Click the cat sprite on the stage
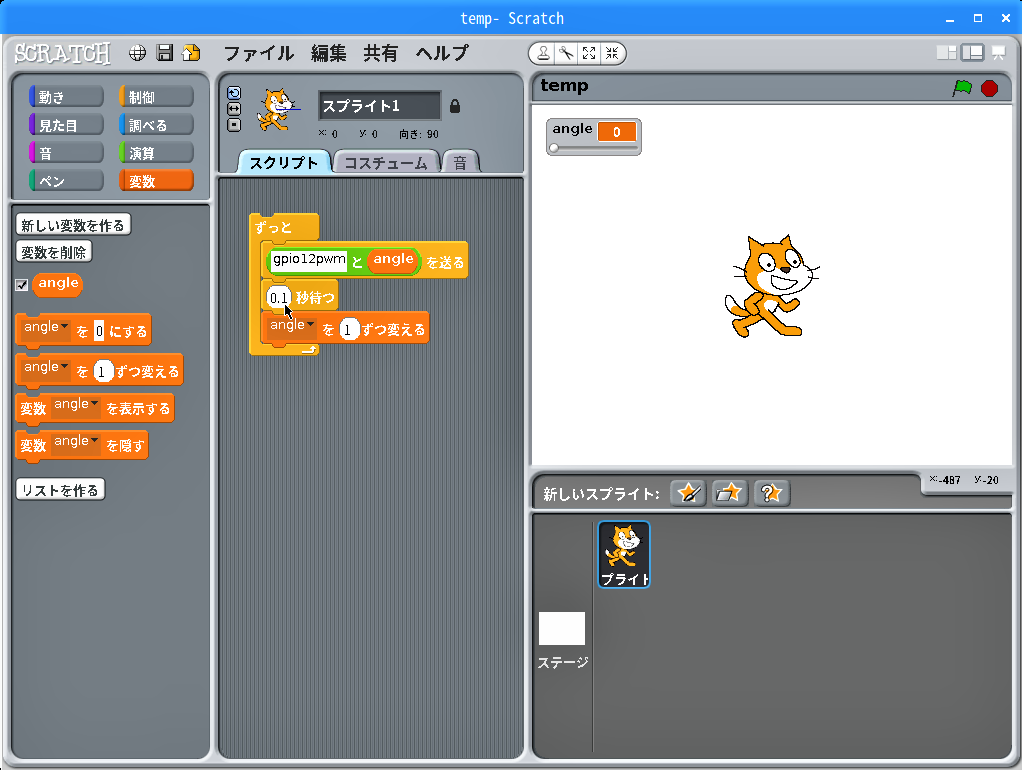The image size is (1022, 770). coord(771,286)
